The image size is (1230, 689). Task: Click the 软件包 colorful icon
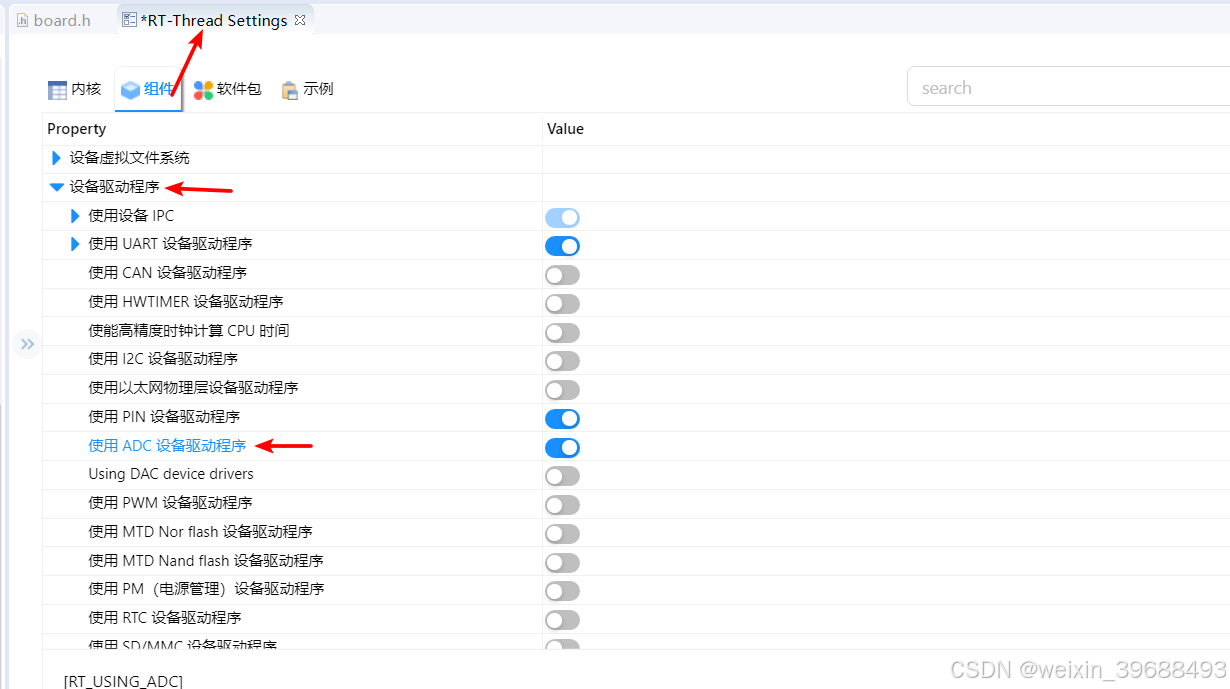click(203, 90)
